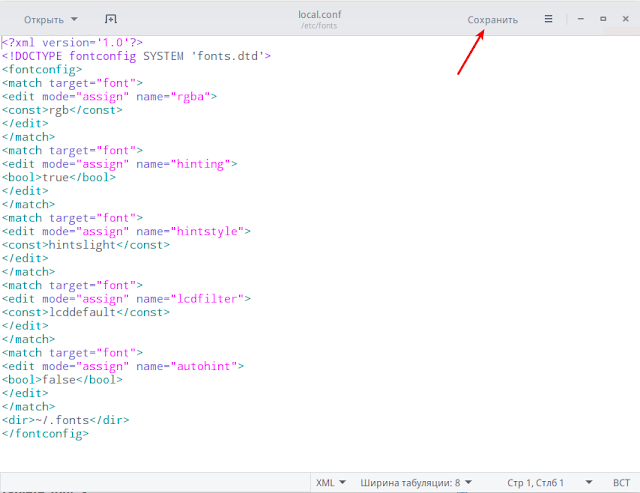Click the name="autohint" edit line
Viewport: 640px width, 493px height.
(x=123, y=366)
